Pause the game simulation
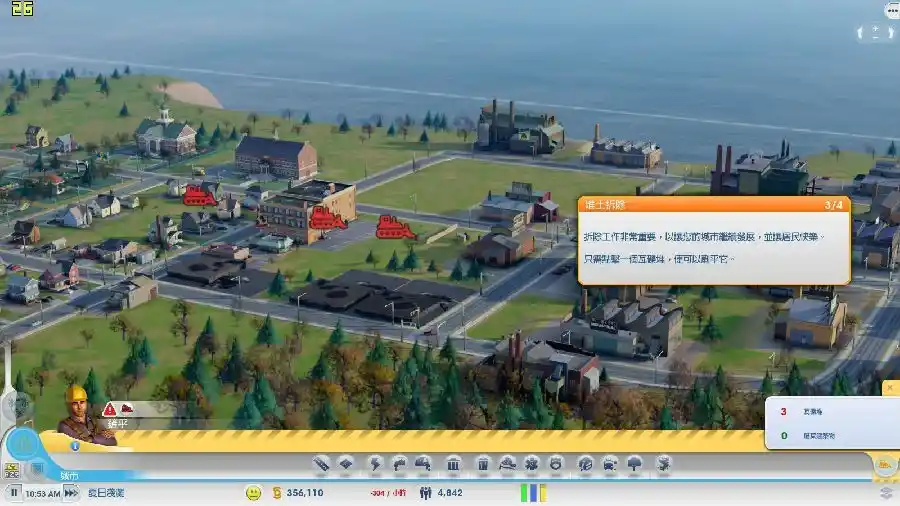 14,492
